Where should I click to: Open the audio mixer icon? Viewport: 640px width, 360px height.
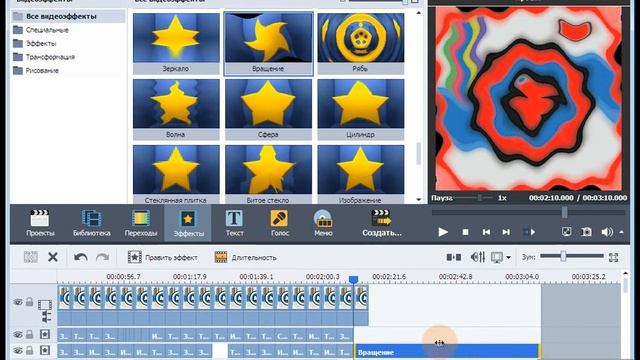tap(478, 257)
